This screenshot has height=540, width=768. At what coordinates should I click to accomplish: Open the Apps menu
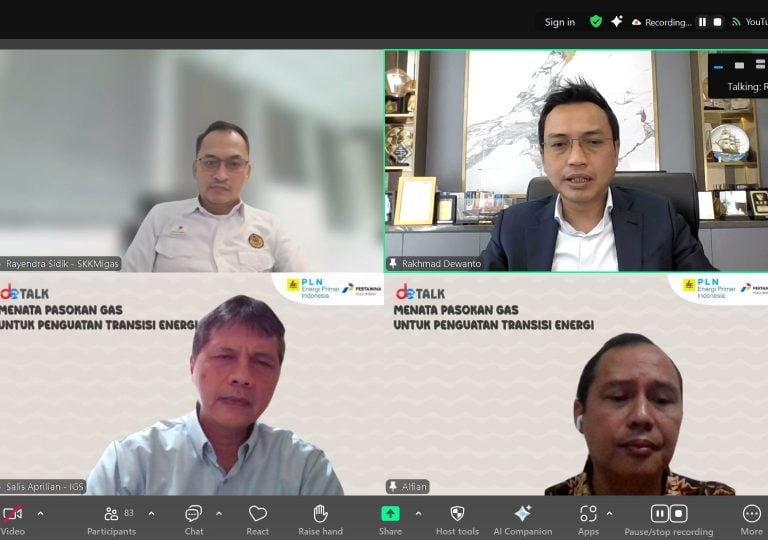click(588, 520)
